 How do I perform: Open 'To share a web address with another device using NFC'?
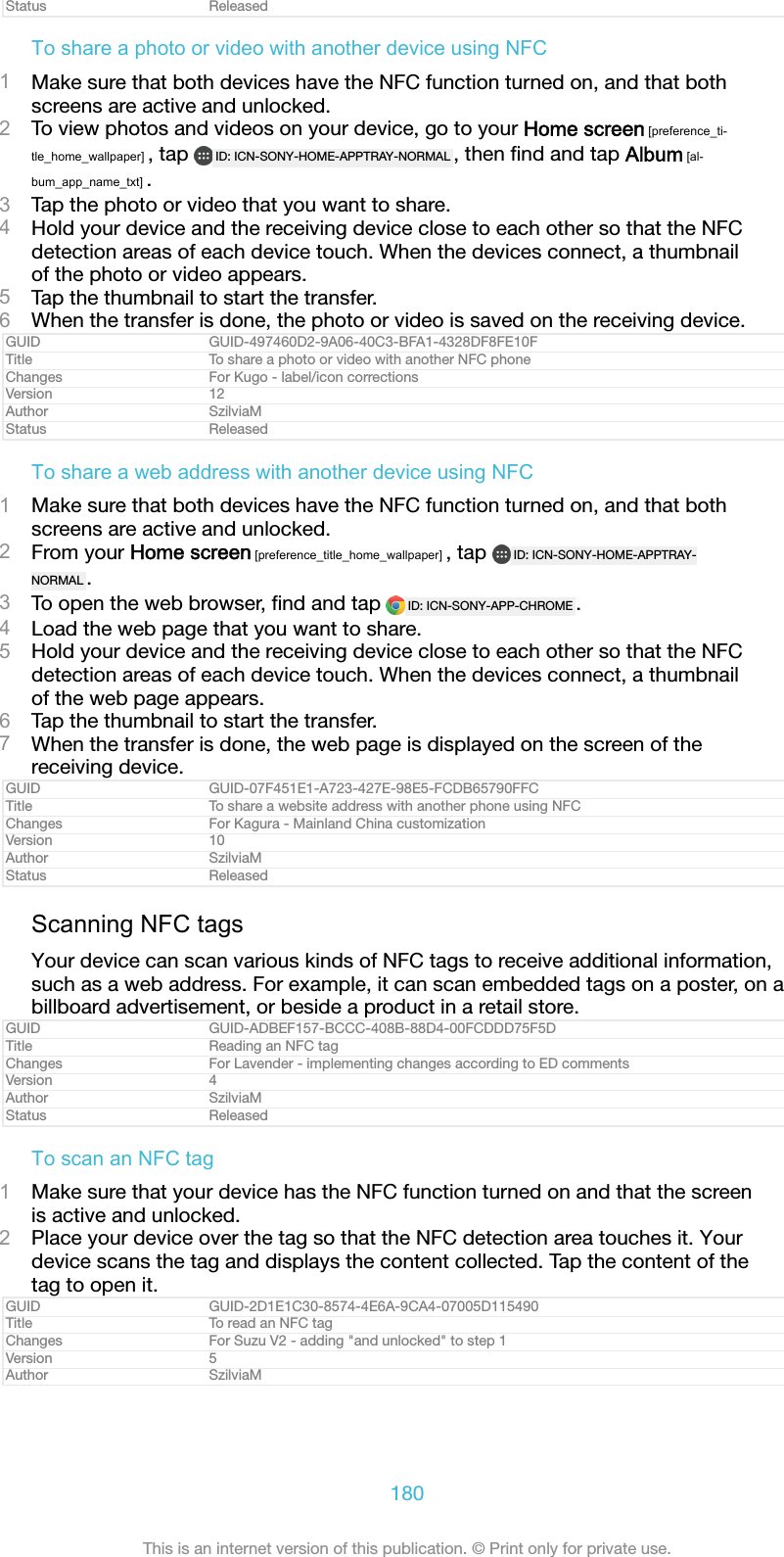pyautogui.click(x=282, y=472)
